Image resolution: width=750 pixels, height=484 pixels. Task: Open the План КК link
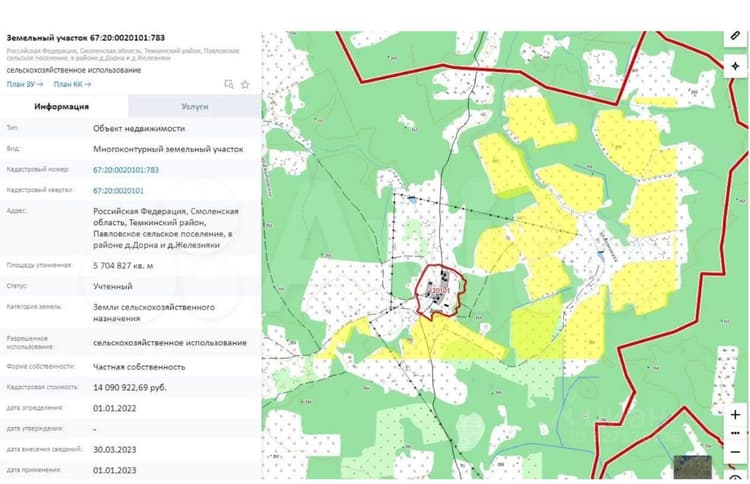pyautogui.click(x=72, y=84)
